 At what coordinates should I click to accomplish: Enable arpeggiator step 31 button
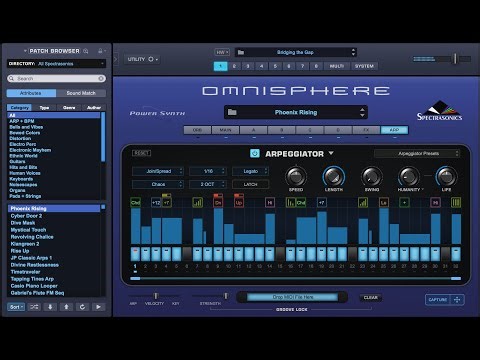[445, 254]
